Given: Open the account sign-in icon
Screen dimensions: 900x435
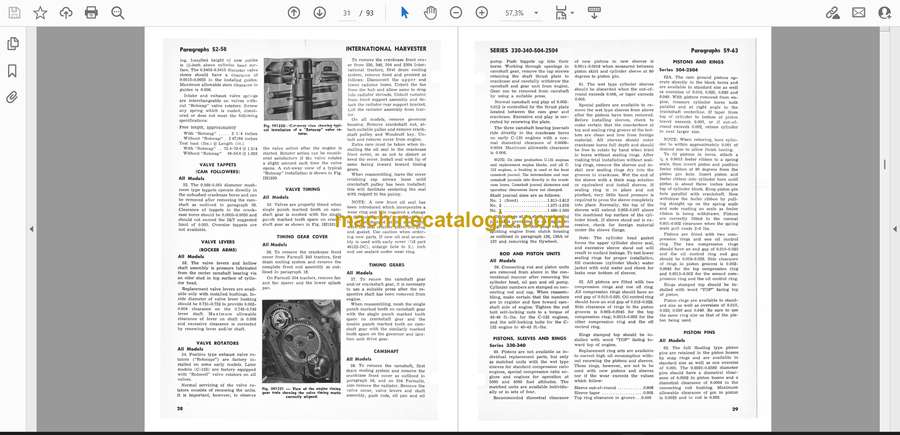Looking at the screenshot, I should point(885,13).
